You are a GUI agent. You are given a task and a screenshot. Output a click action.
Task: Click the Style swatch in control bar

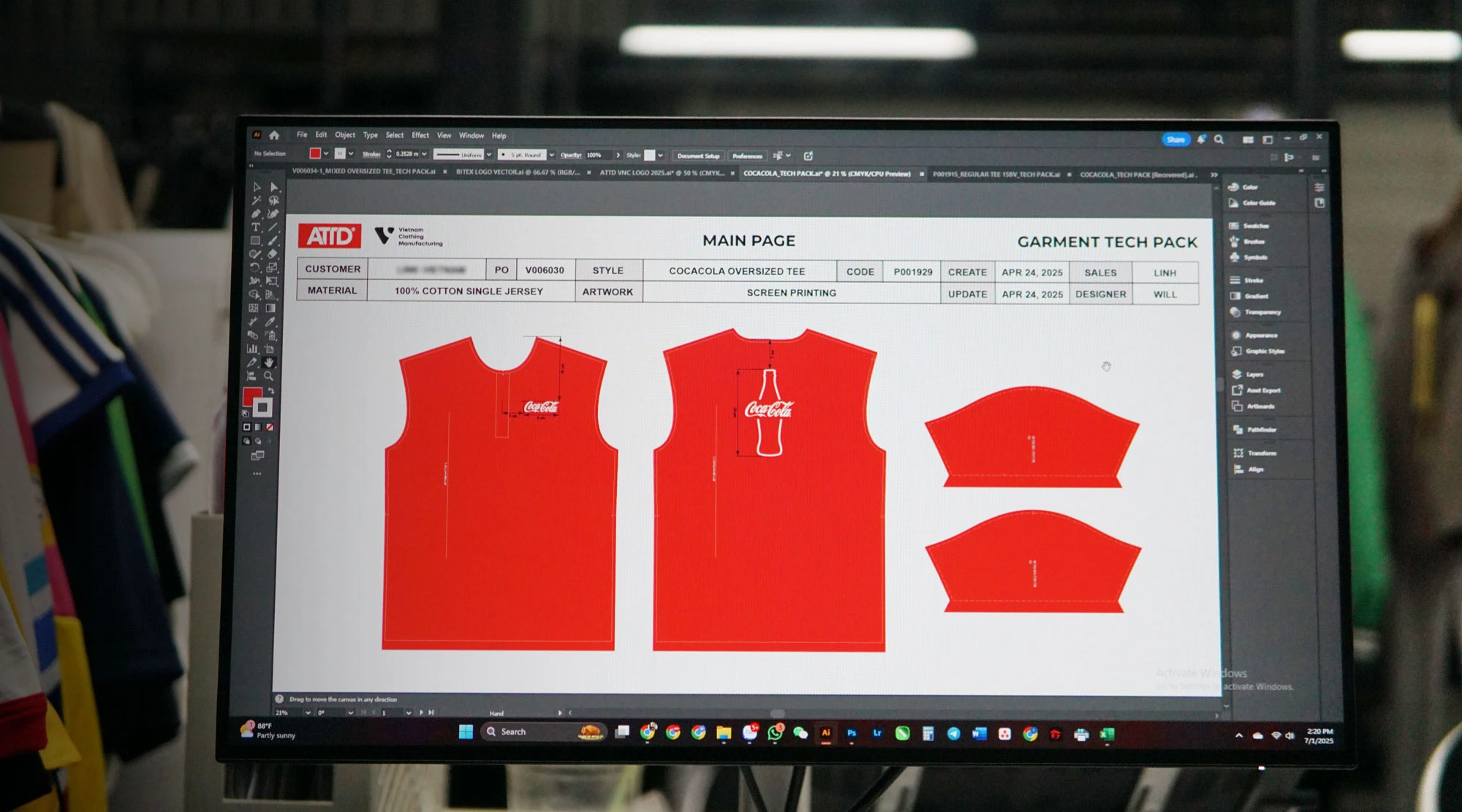pos(649,156)
